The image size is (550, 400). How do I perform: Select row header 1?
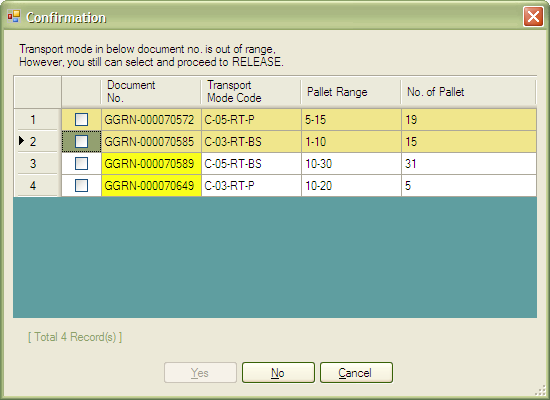[37, 120]
